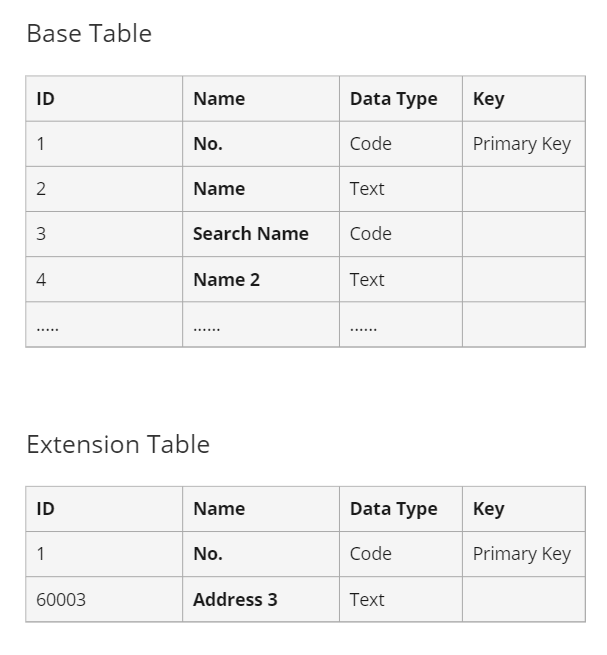Viewport: 607px width, 655px height.
Task: Select the "Name 2" field cell
Action: 226,280
